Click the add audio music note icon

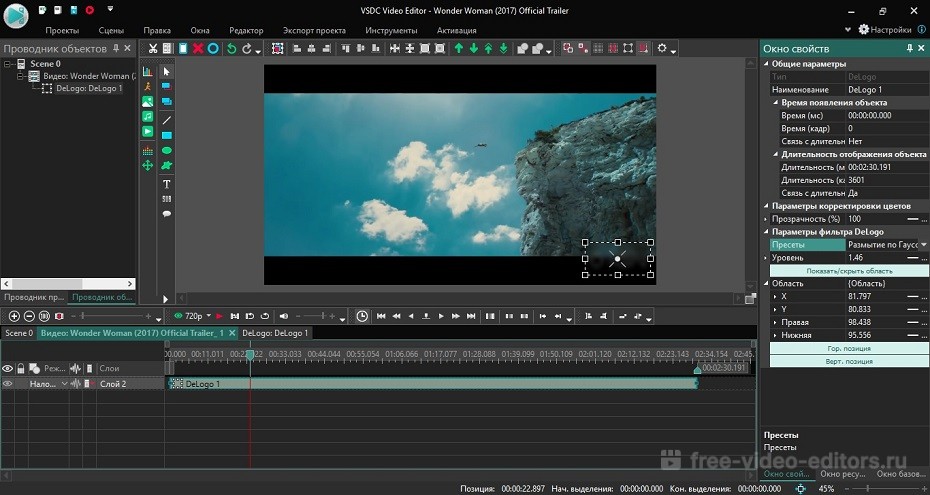click(x=148, y=117)
